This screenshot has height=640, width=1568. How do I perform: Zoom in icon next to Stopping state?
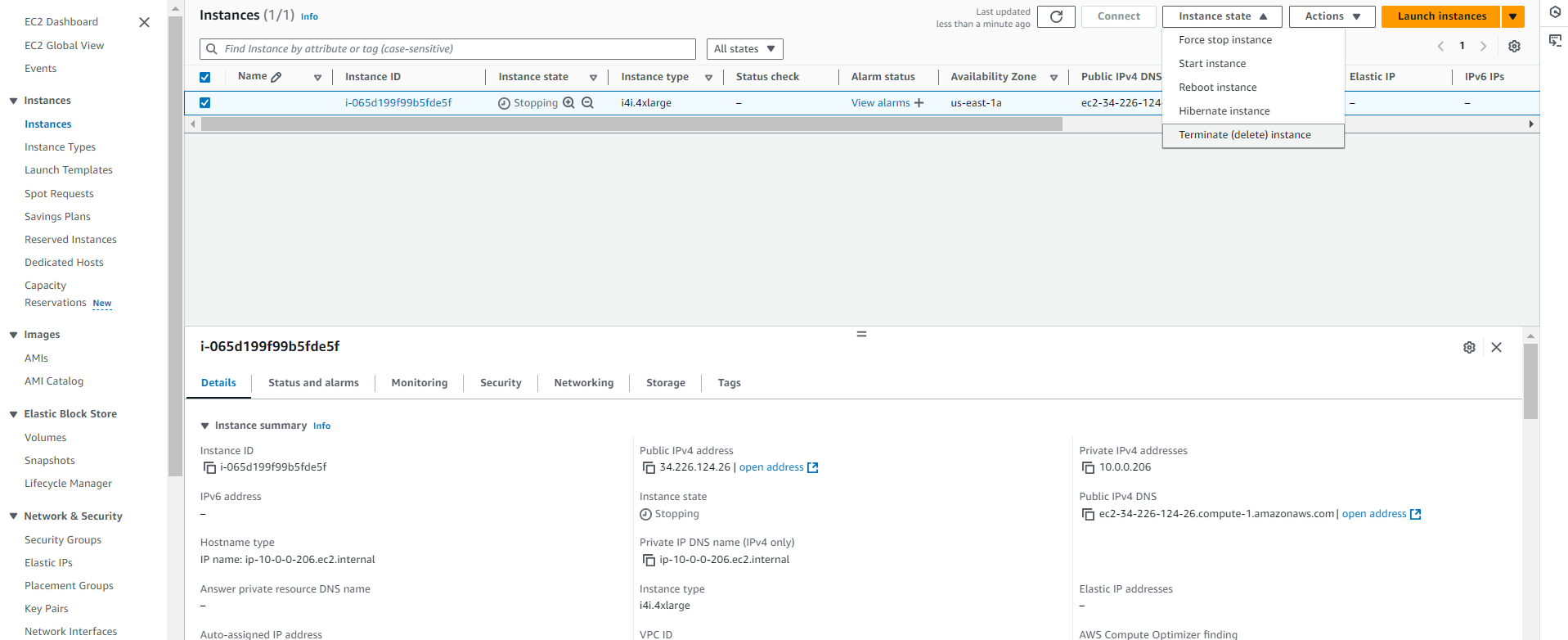click(x=568, y=103)
